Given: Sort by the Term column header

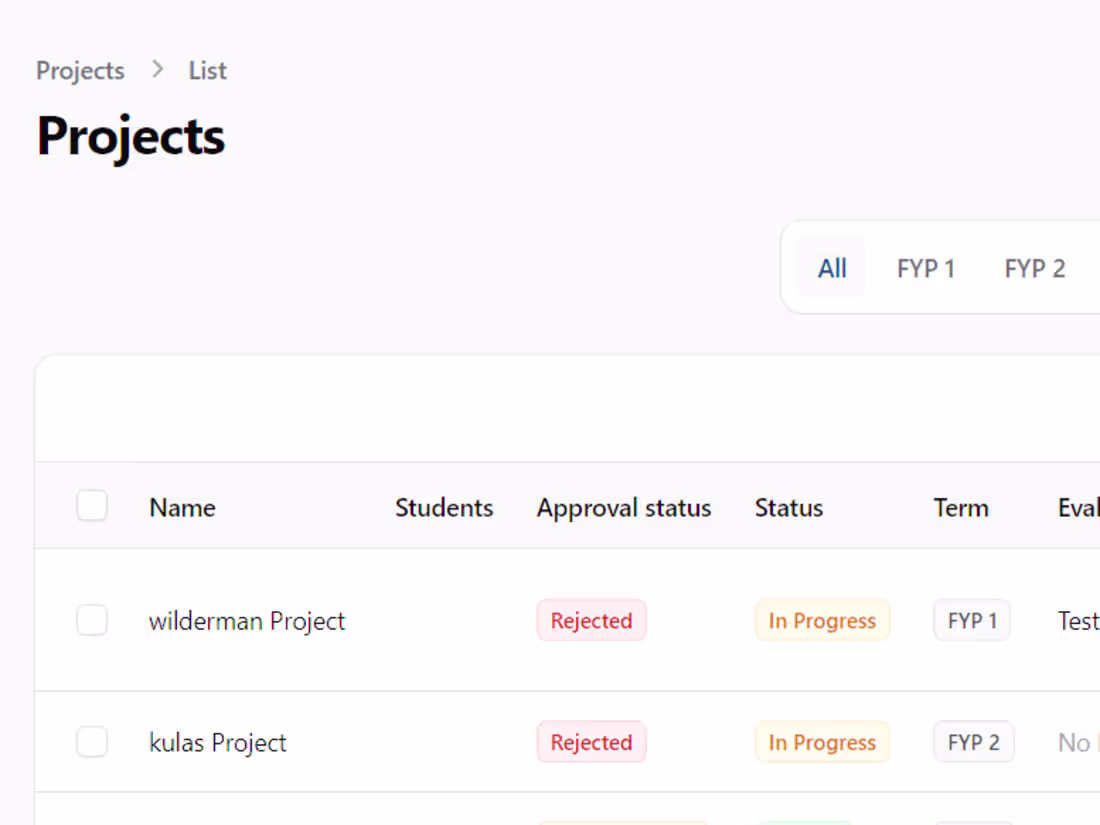Looking at the screenshot, I should (x=960, y=507).
